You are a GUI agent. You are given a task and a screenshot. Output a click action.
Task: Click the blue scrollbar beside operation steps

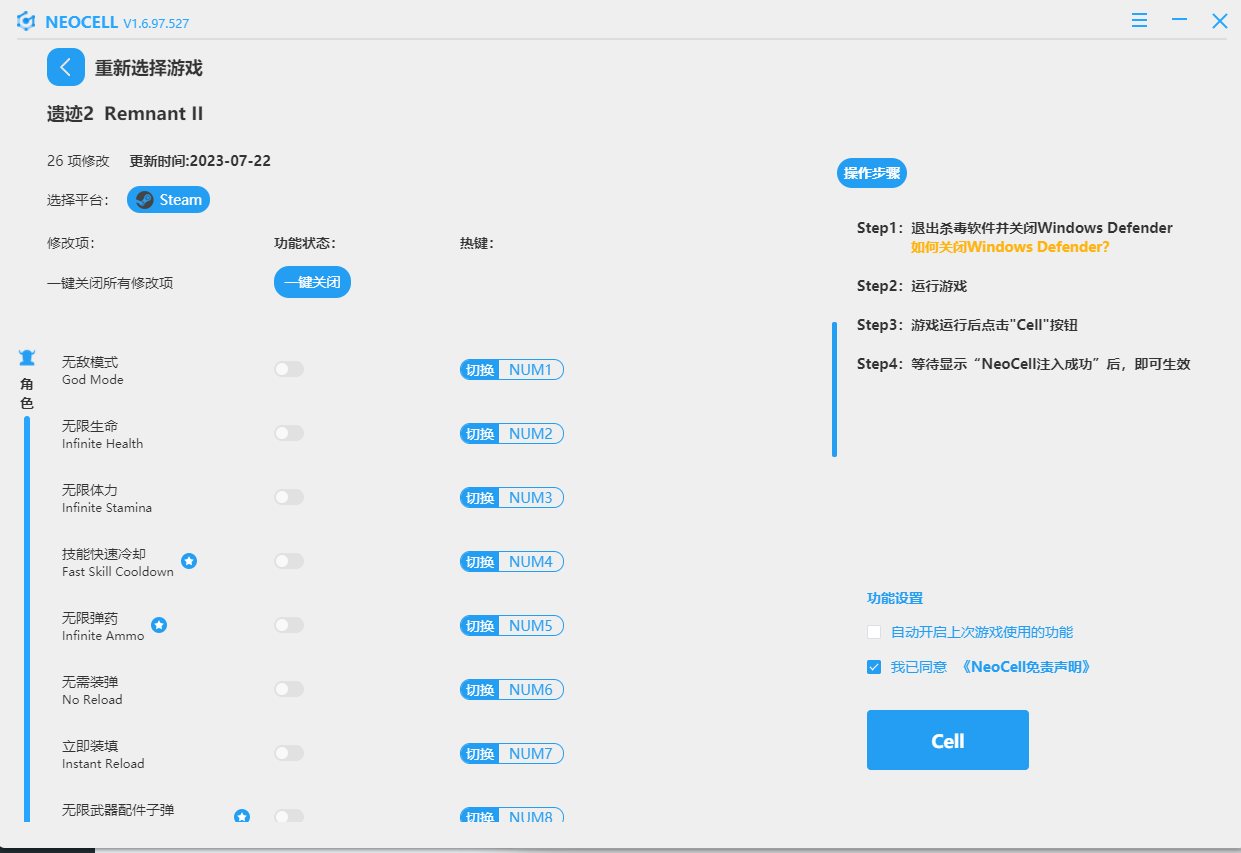(x=834, y=389)
